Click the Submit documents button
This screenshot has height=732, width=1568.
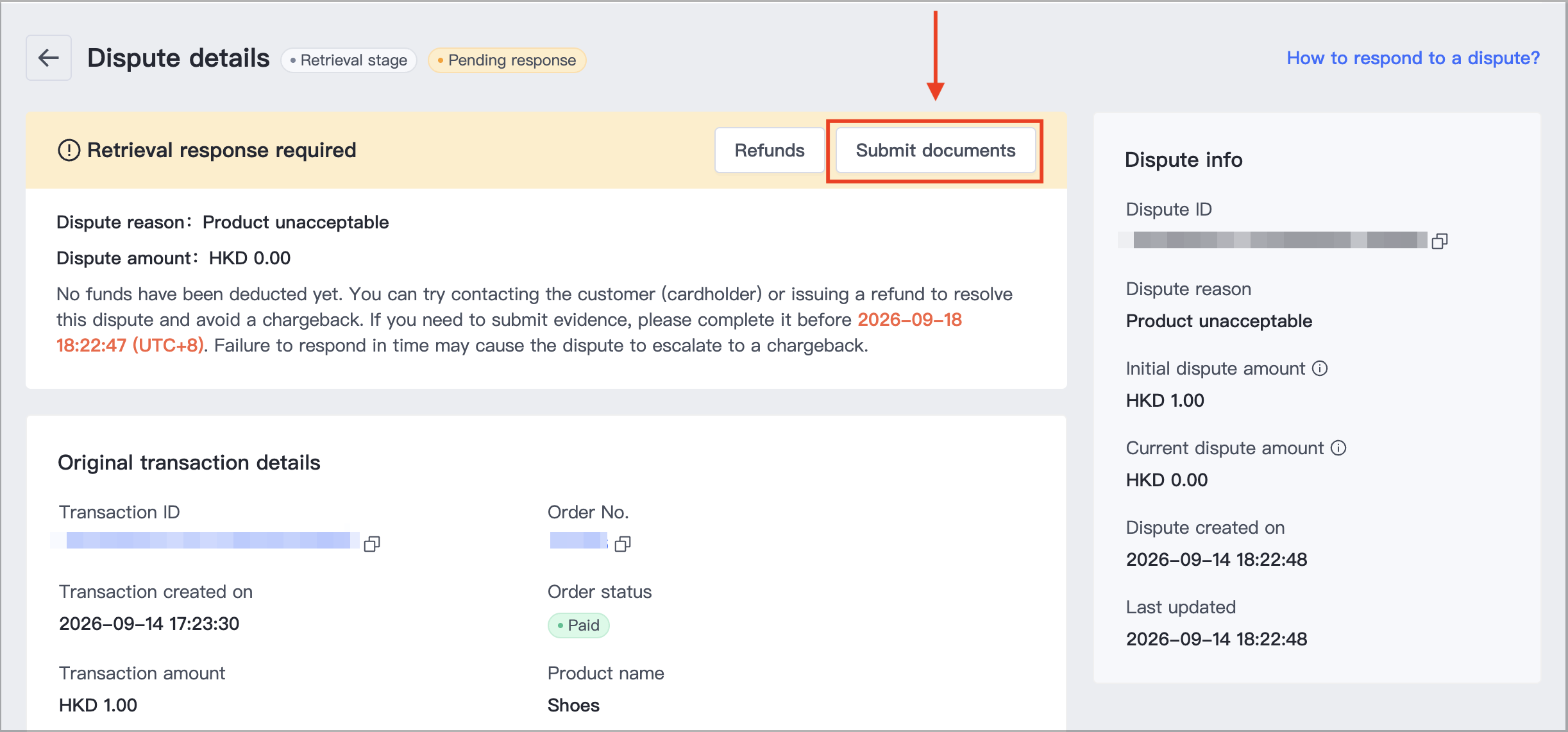pos(936,150)
